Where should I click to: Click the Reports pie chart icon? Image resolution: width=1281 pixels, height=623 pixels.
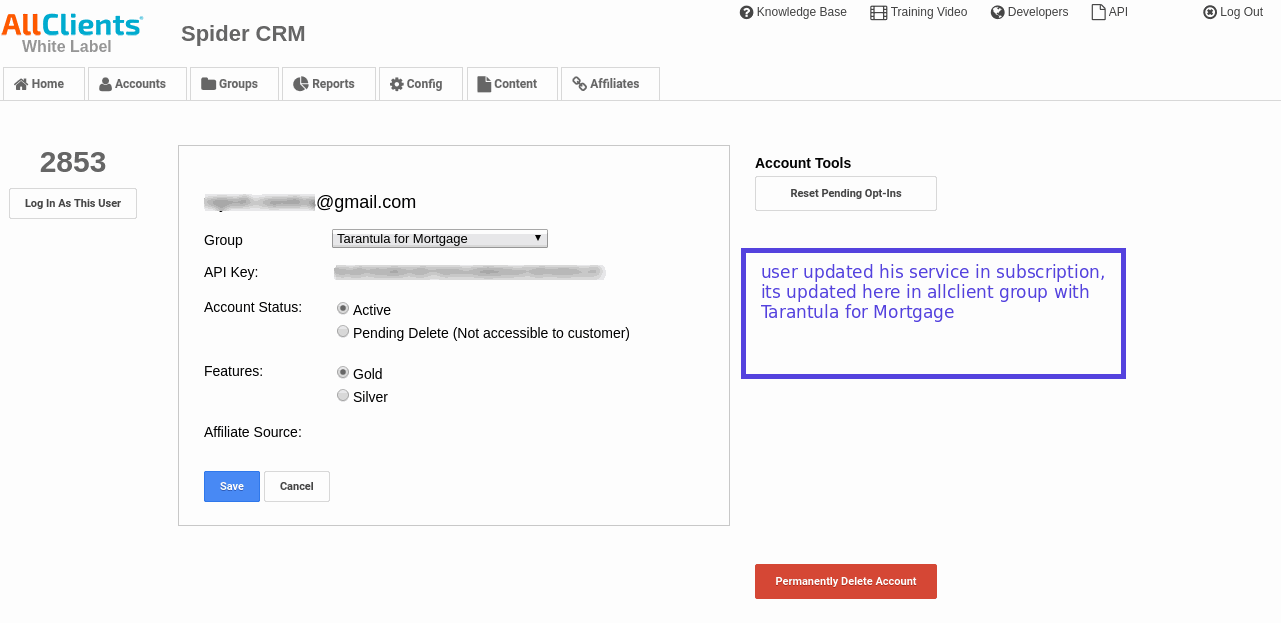(300, 84)
